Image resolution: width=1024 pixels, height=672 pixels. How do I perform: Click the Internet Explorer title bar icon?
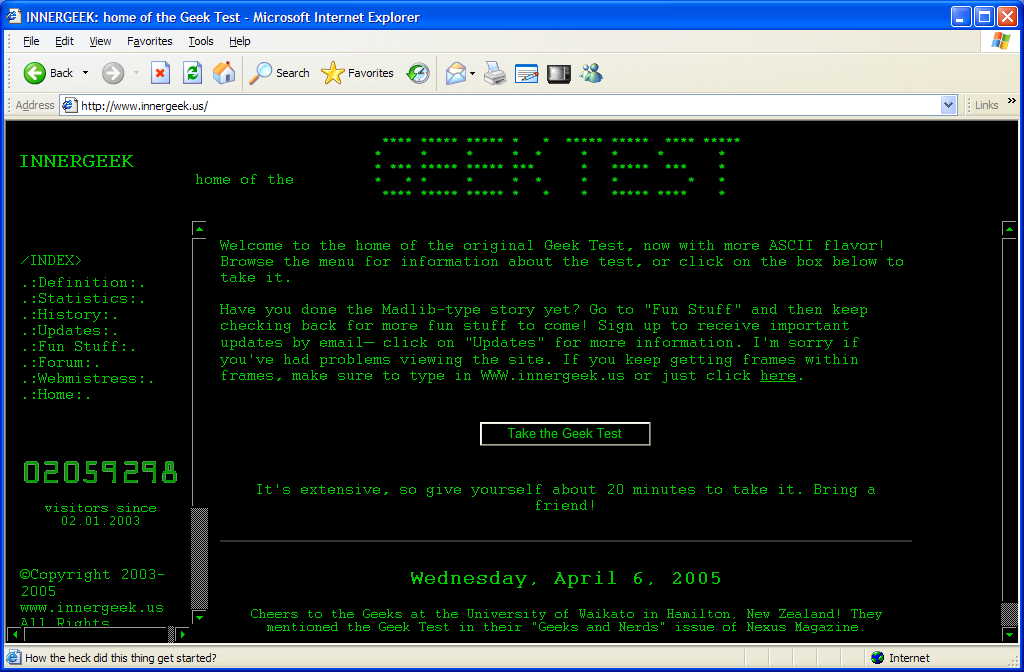14,16
